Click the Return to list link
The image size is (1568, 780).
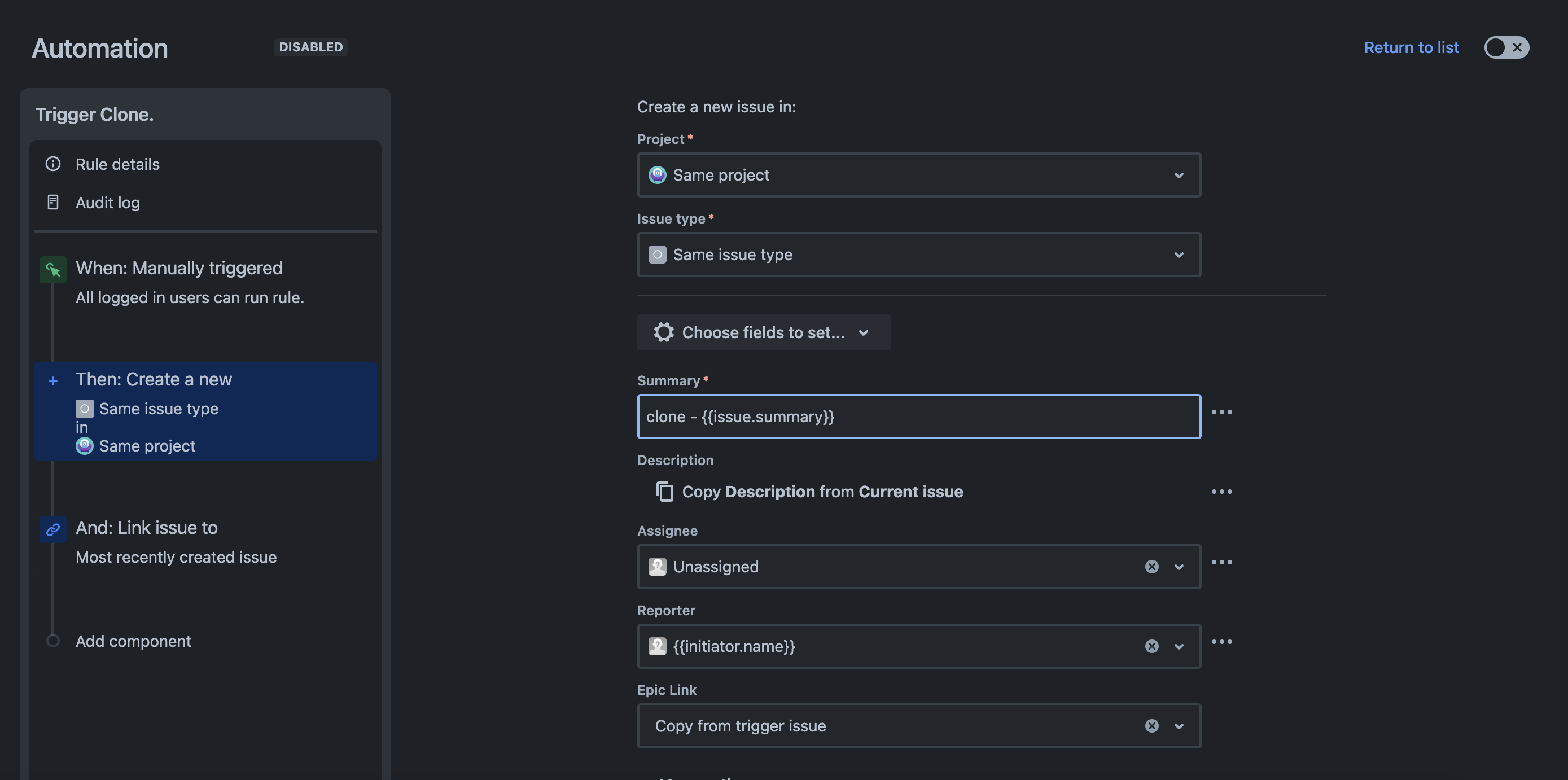[x=1411, y=47]
